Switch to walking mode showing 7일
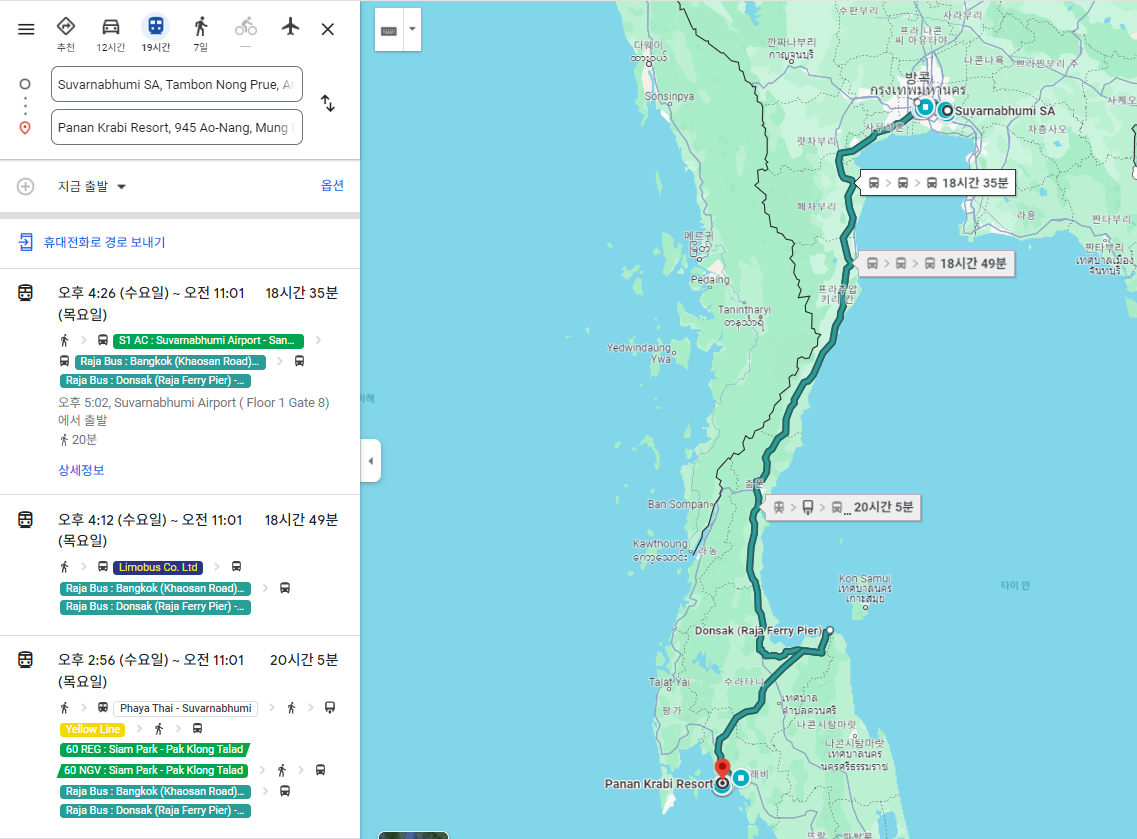This screenshot has height=839, width=1137. [201, 35]
